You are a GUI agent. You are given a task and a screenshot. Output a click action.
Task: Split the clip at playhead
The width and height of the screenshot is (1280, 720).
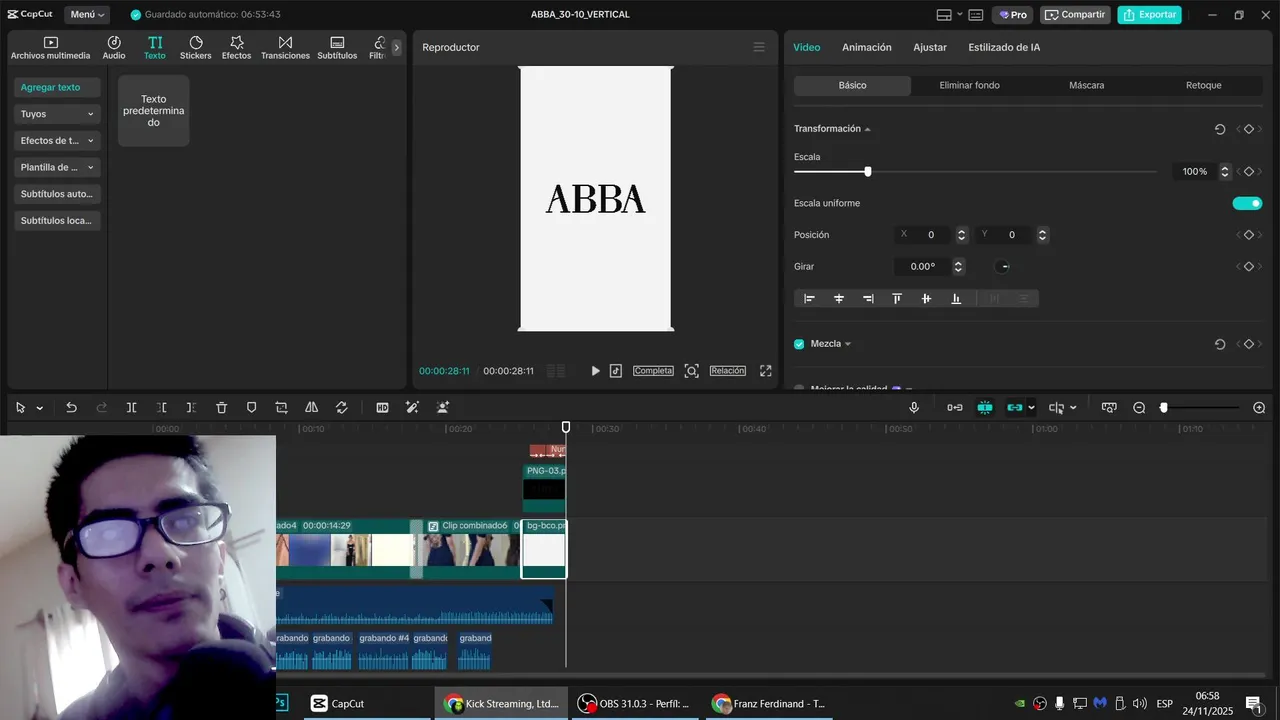click(x=131, y=408)
